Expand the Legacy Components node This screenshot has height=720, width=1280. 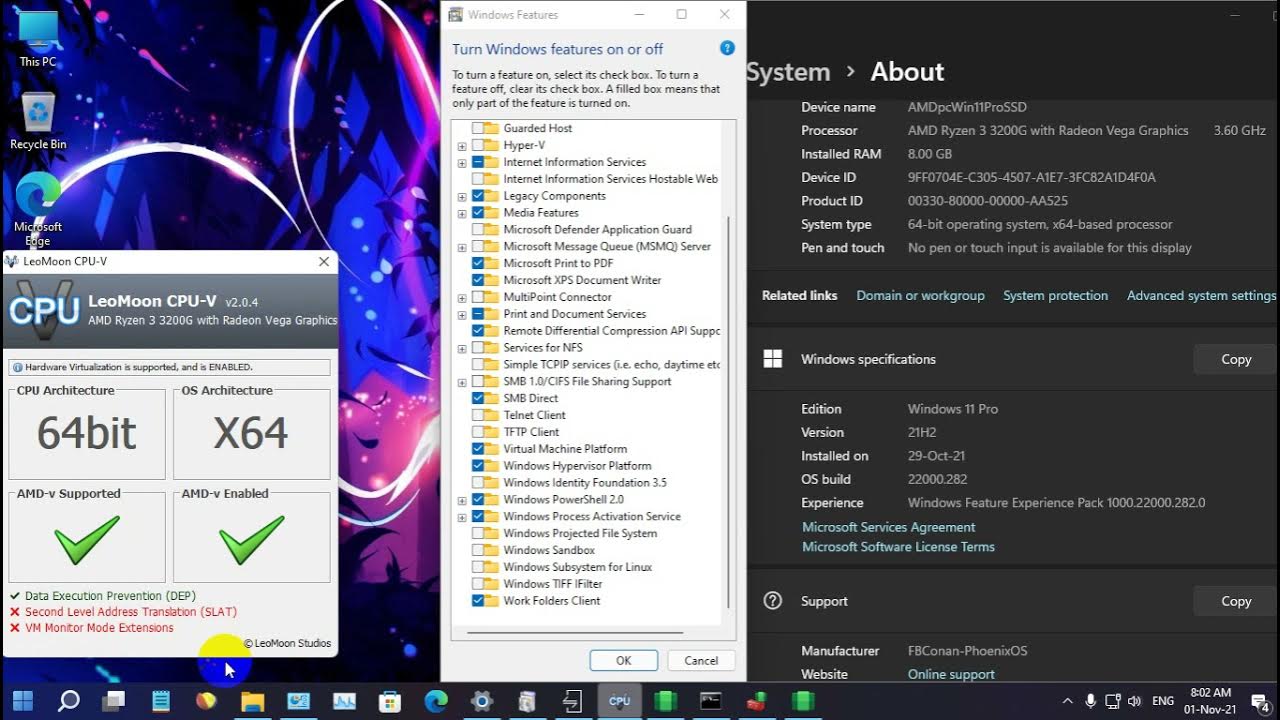tap(462, 197)
